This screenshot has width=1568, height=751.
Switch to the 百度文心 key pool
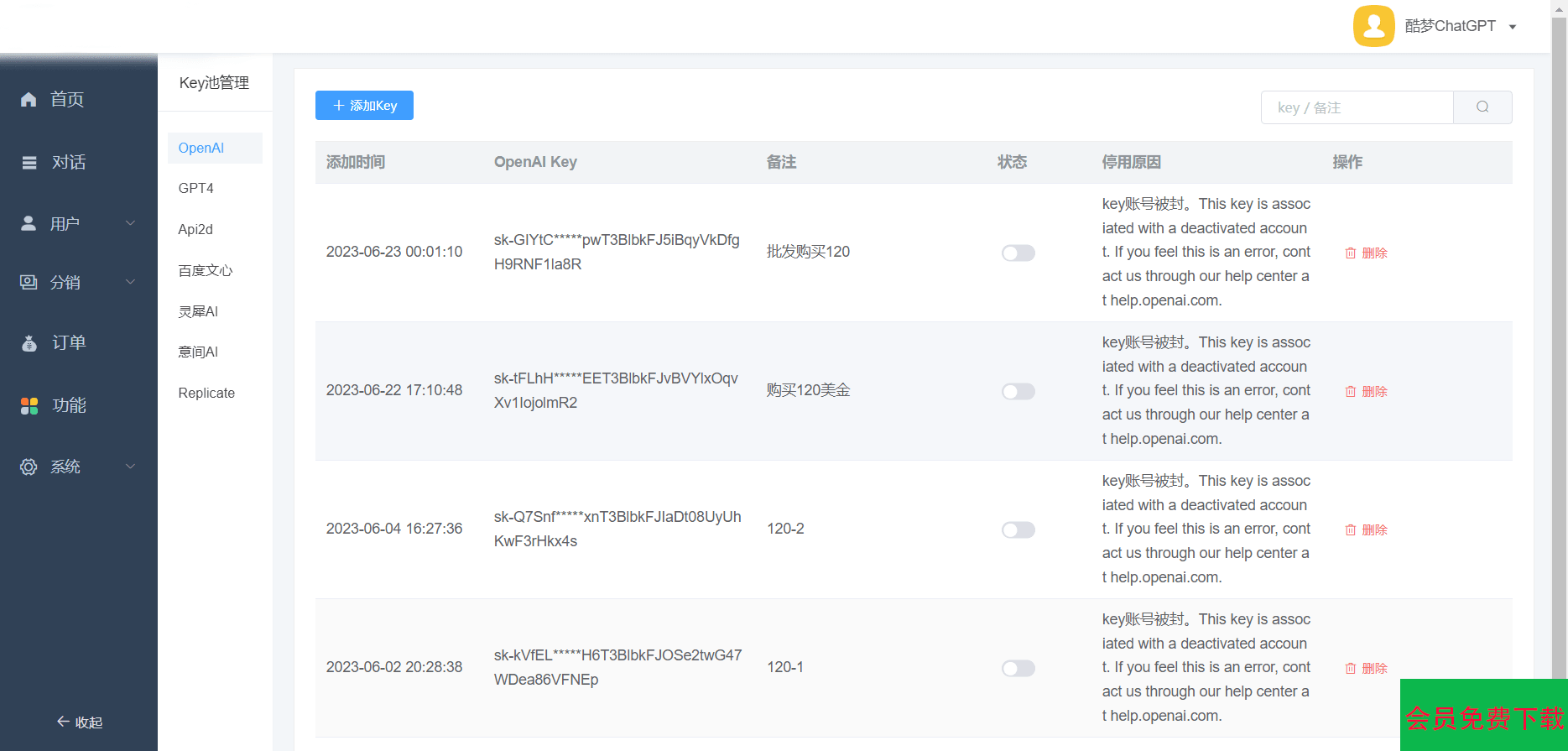206,270
